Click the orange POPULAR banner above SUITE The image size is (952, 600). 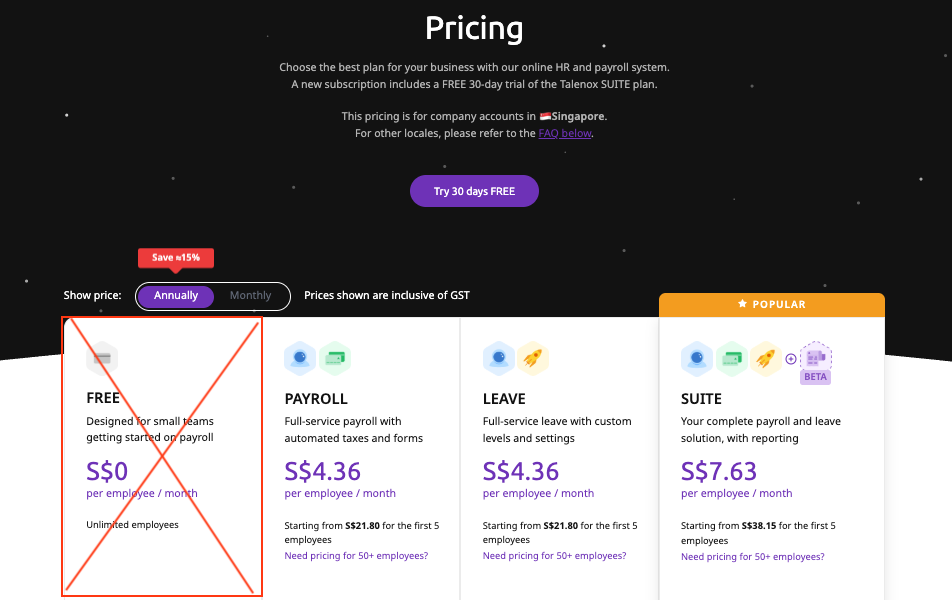(x=771, y=305)
